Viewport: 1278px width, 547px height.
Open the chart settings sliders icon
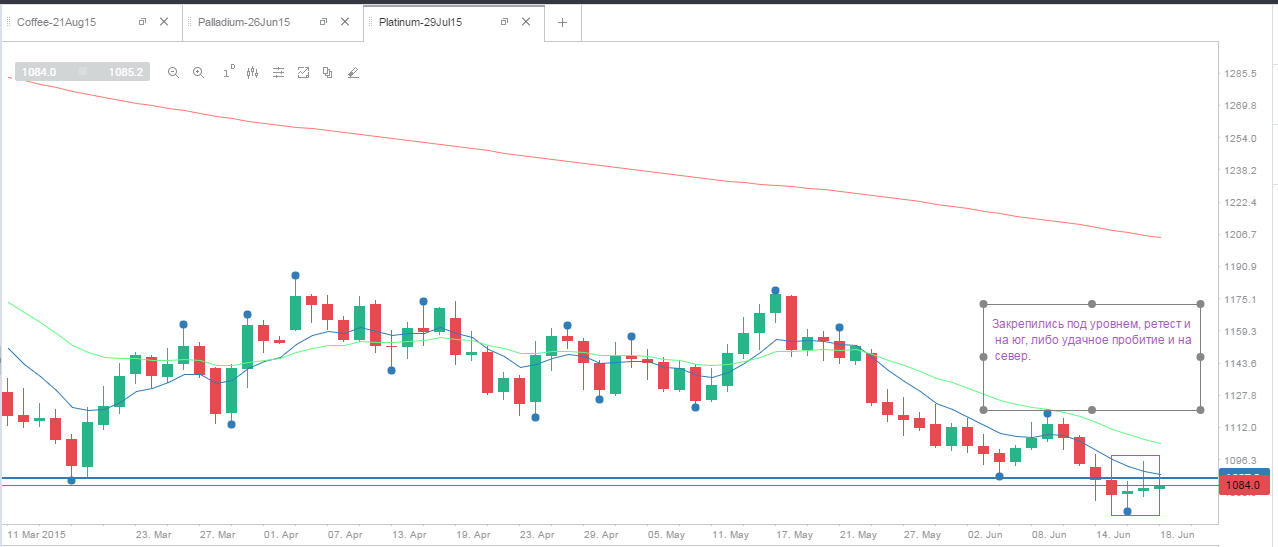[x=278, y=72]
